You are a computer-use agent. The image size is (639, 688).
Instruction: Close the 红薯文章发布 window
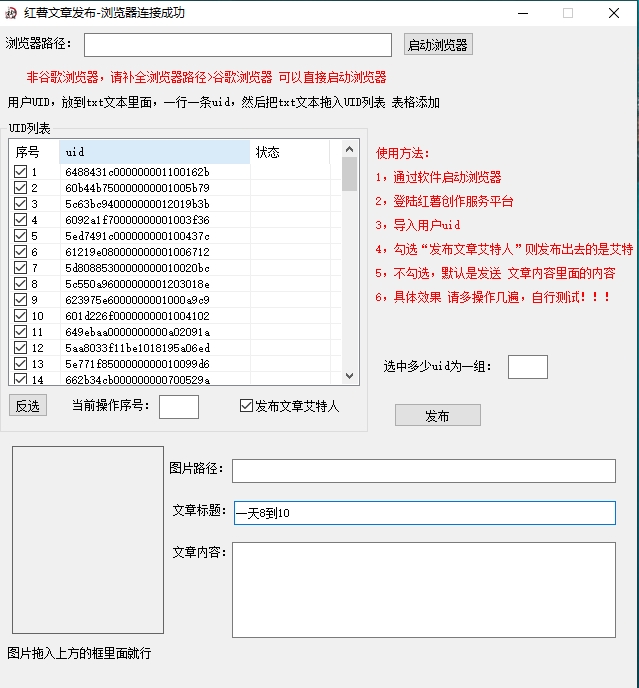(x=614, y=13)
